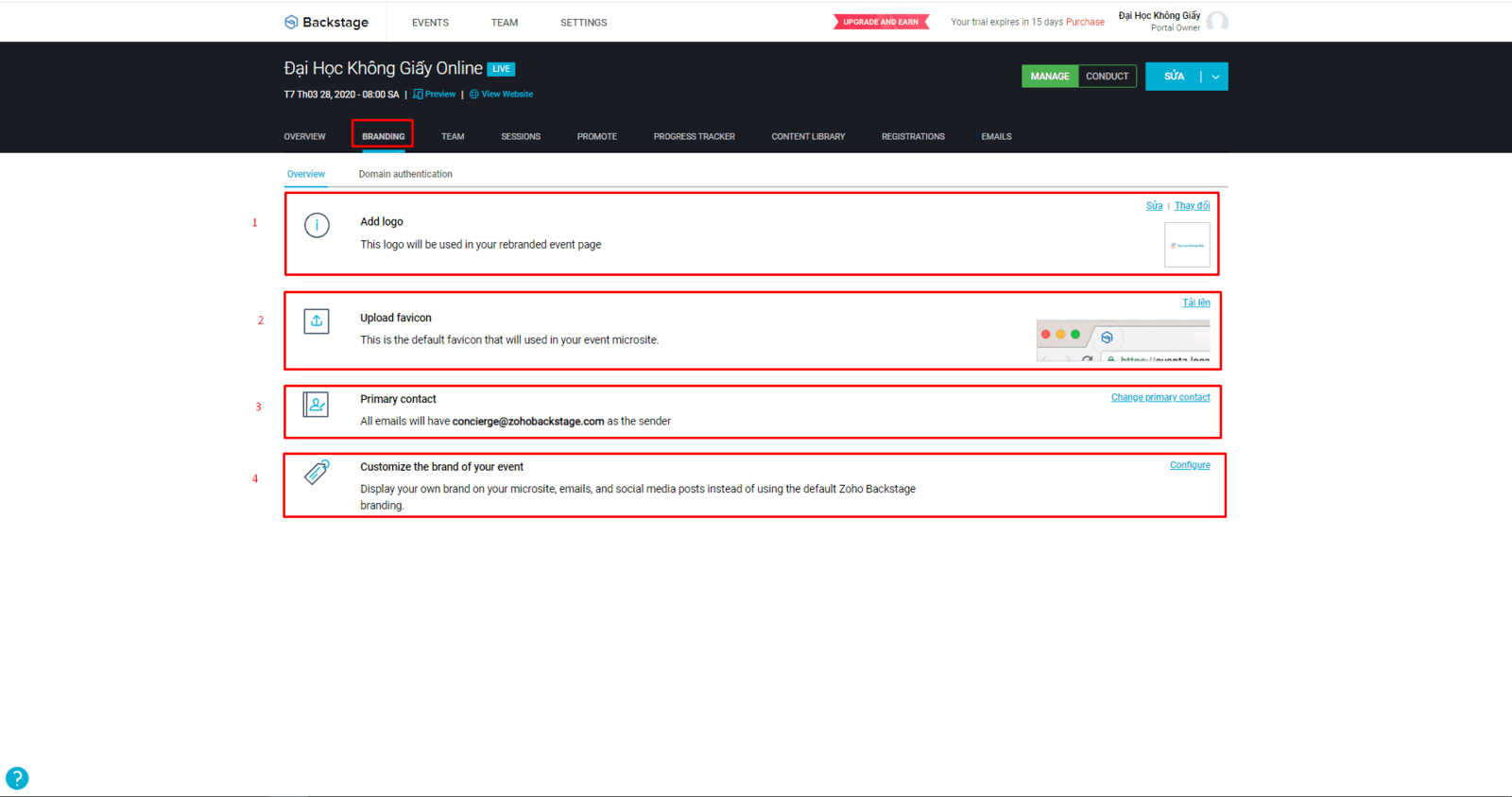Click the Upgrade and Earn banner

[x=881, y=22]
